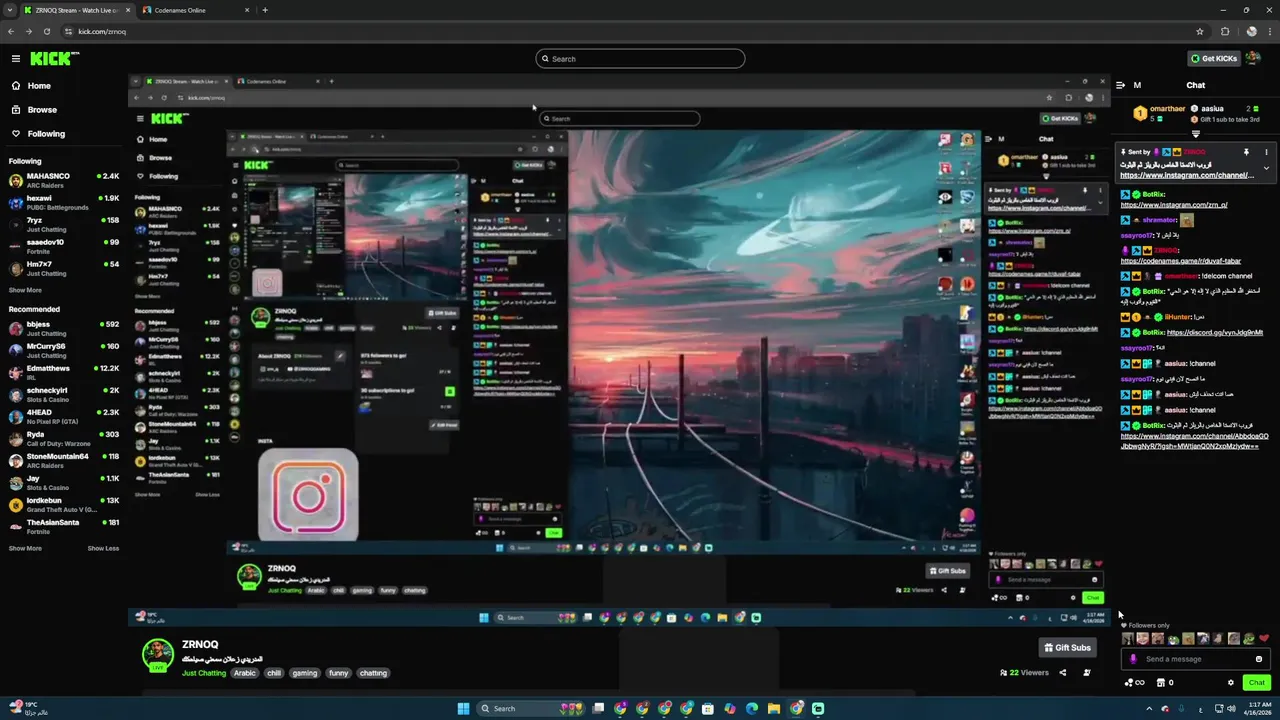1280x720 pixels.
Task: Open the Windows Start menu
Action: tap(464, 708)
